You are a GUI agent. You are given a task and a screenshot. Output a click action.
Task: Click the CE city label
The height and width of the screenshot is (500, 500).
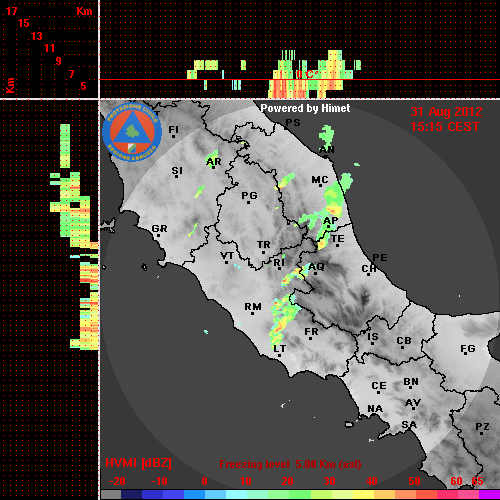(x=379, y=386)
